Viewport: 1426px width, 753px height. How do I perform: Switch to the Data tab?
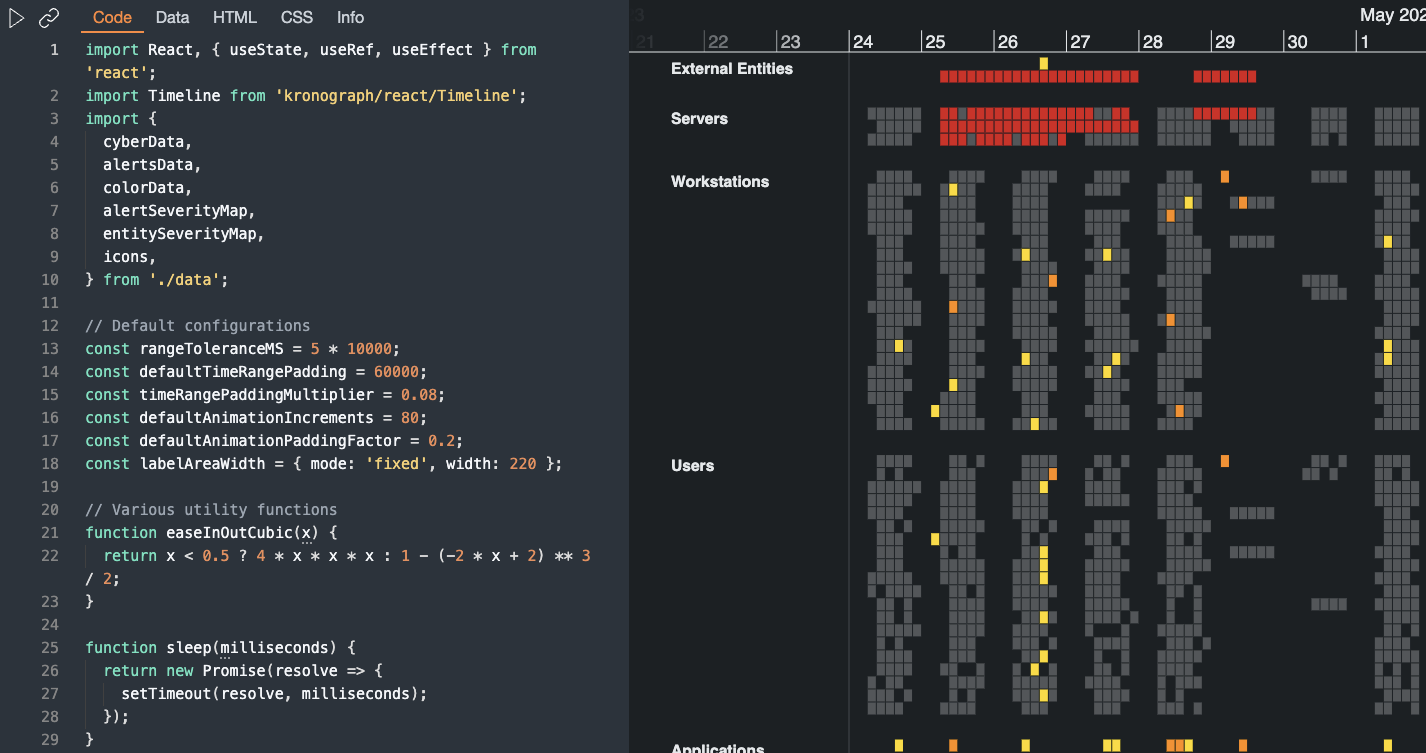tap(172, 17)
